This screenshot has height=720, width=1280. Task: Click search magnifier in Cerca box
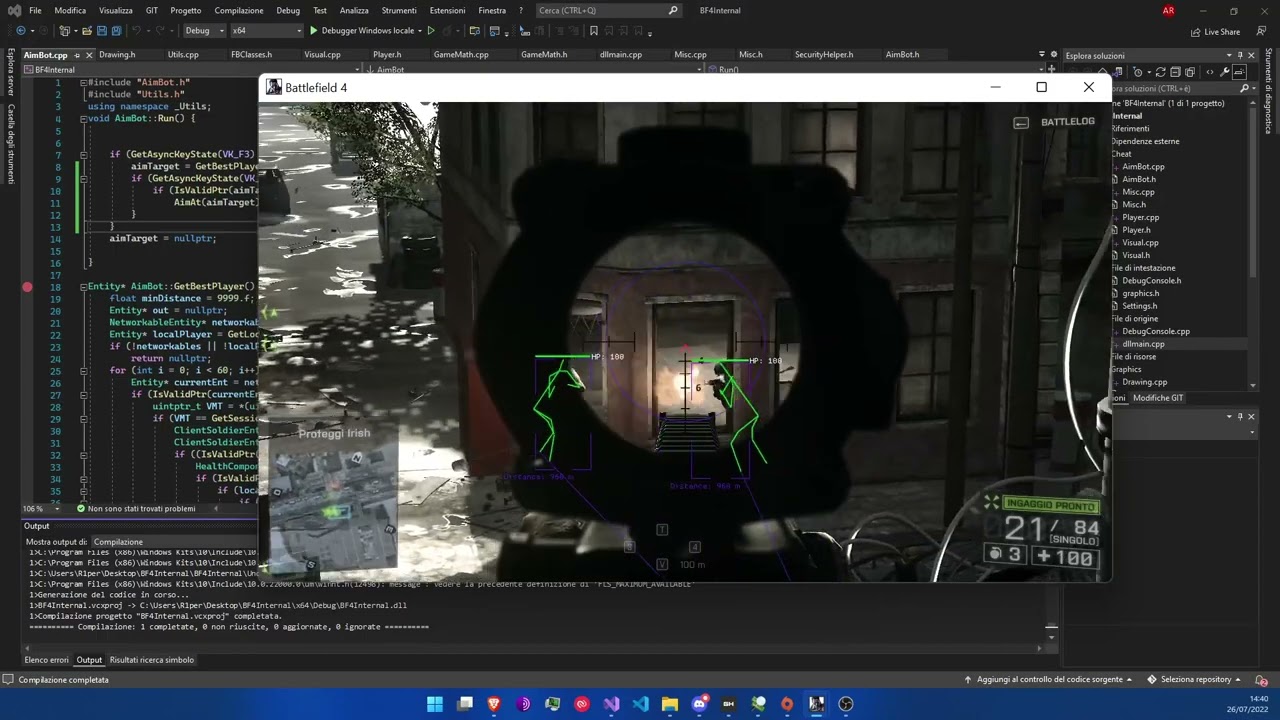[673, 10]
